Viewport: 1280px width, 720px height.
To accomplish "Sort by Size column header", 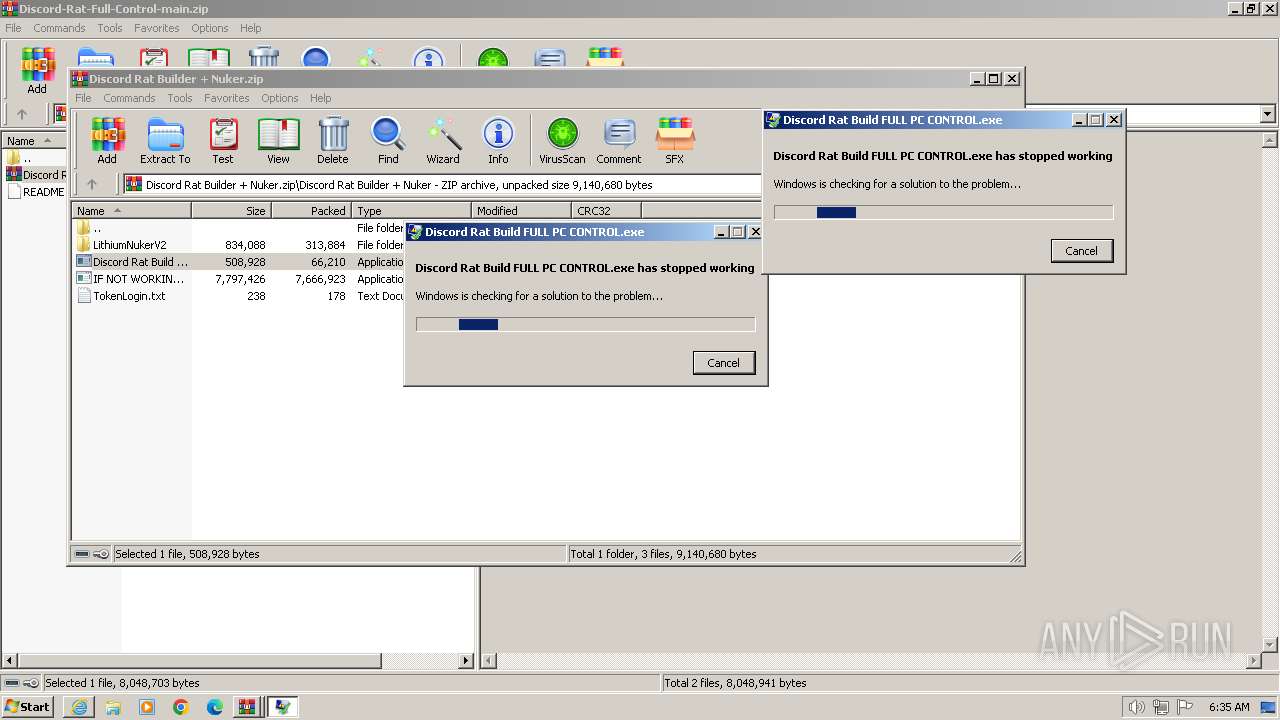I will [231, 211].
